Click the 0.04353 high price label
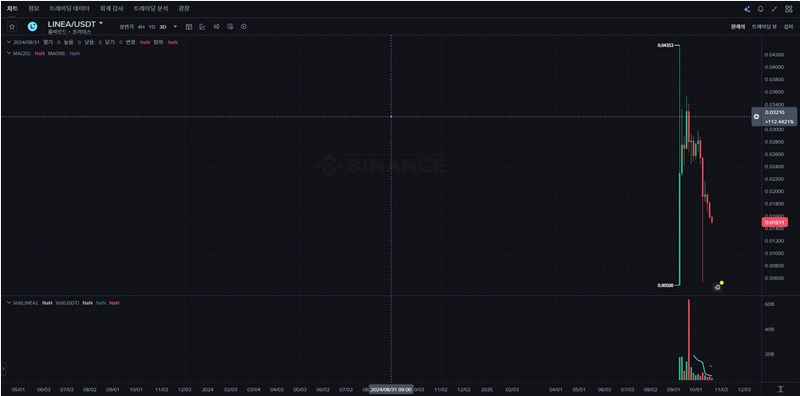Screen dimensions: 800x396 point(666,45)
